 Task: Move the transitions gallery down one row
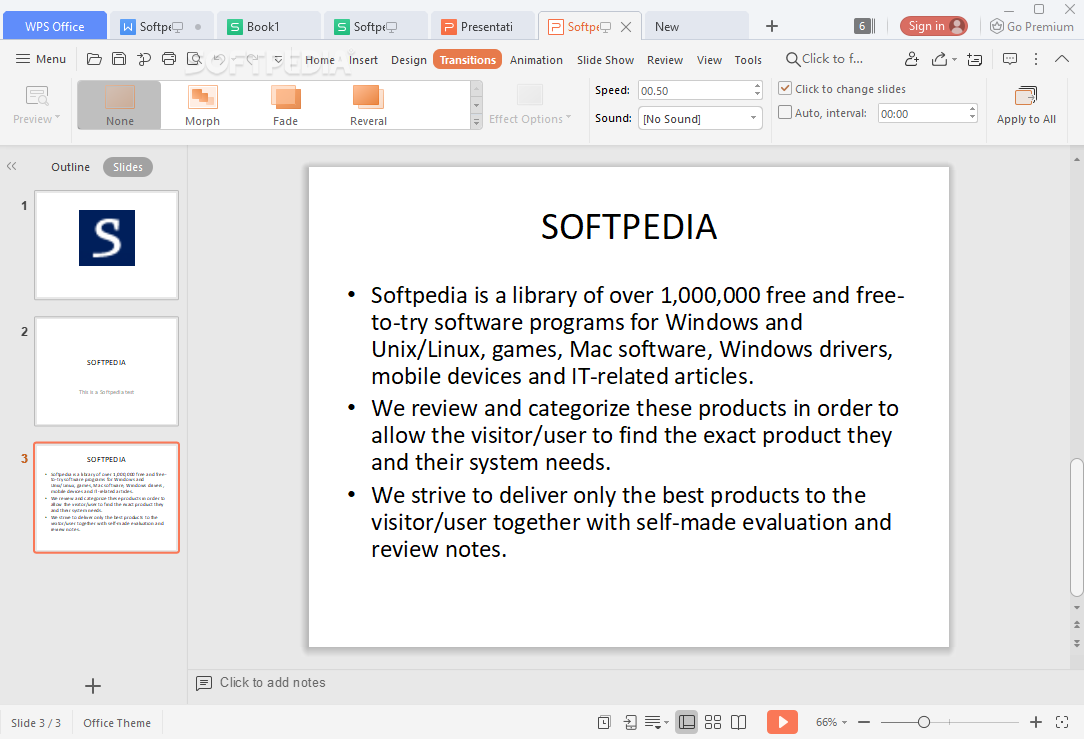point(476,105)
